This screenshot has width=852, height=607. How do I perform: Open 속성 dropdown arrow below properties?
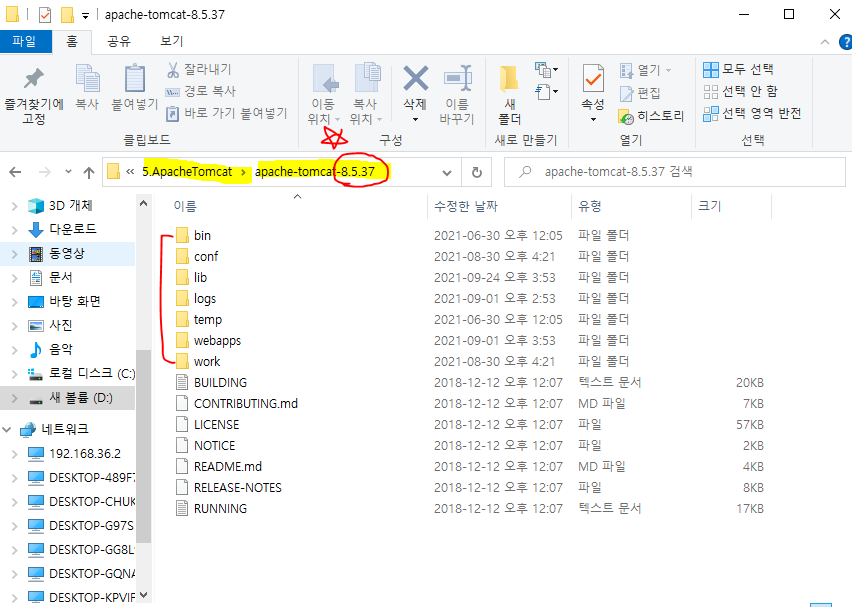tap(593, 119)
